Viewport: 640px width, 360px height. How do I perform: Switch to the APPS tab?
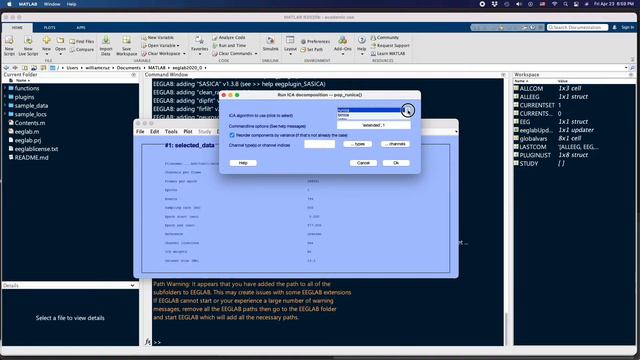(x=81, y=28)
